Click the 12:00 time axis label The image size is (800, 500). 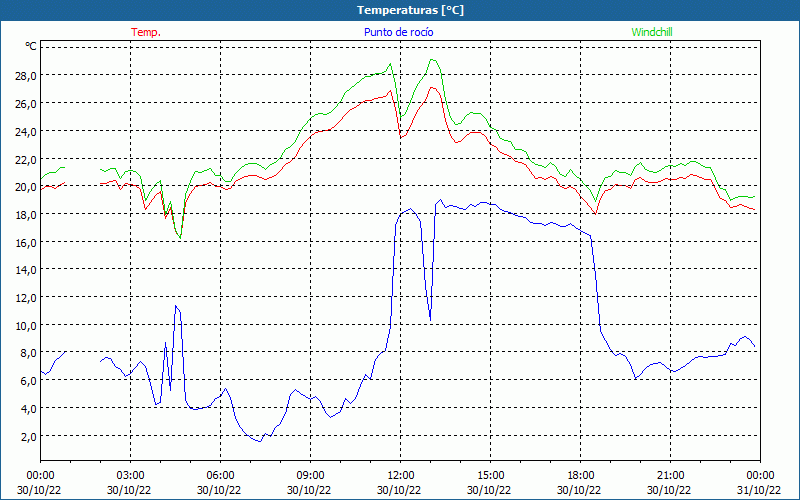tap(400, 475)
